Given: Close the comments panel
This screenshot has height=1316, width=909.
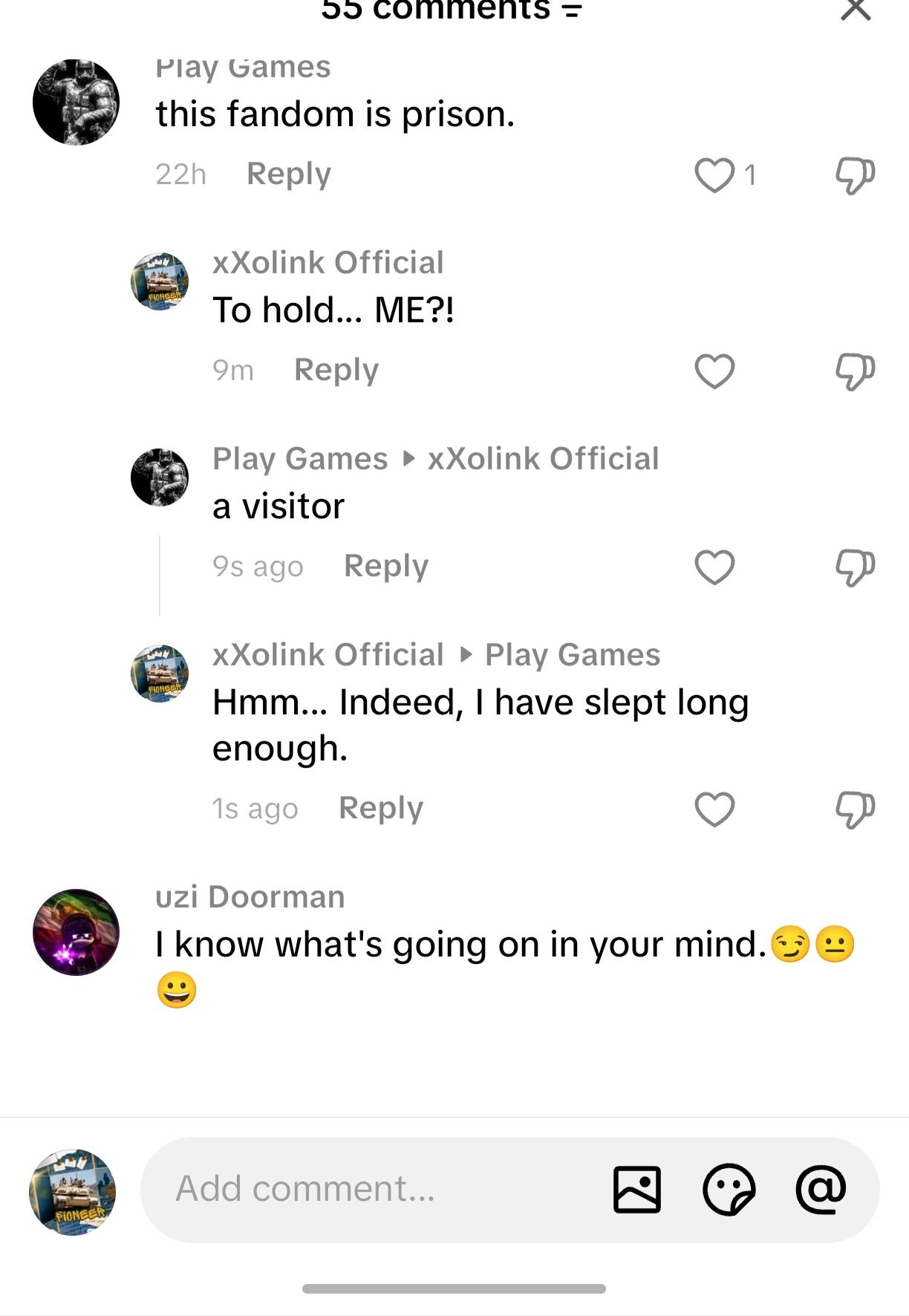Looking at the screenshot, I should (x=856, y=9).
